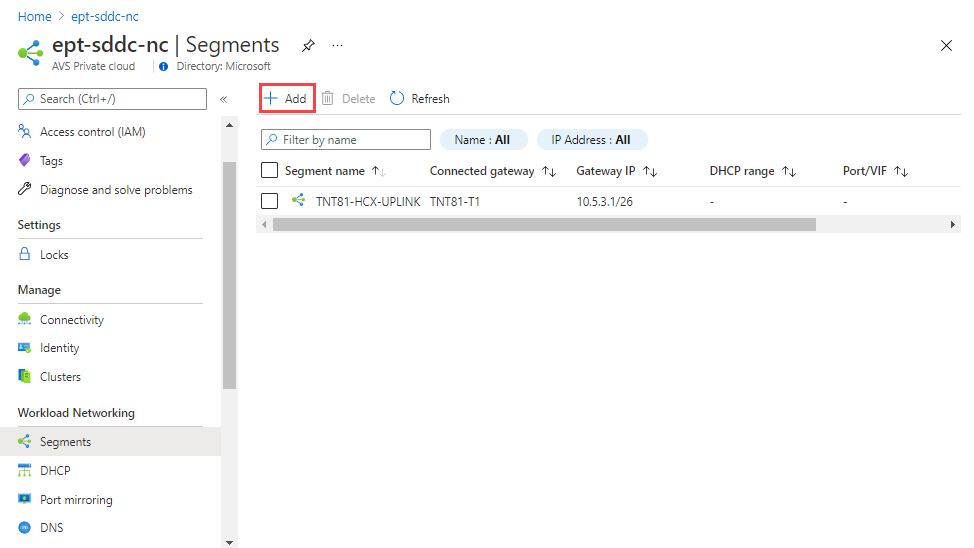Go to the Home breadcrumb

point(34,17)
